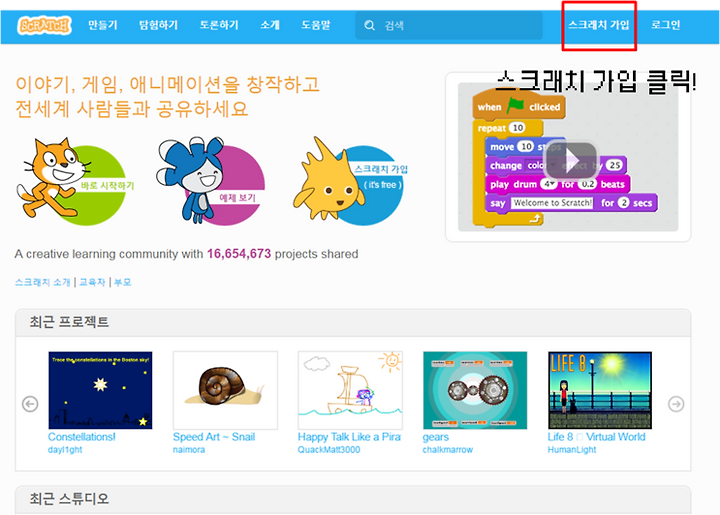Image resolution: width=720 pixels, height=515 pixels.
Task: Focus the 검색 search field
Action: [449, 25]
